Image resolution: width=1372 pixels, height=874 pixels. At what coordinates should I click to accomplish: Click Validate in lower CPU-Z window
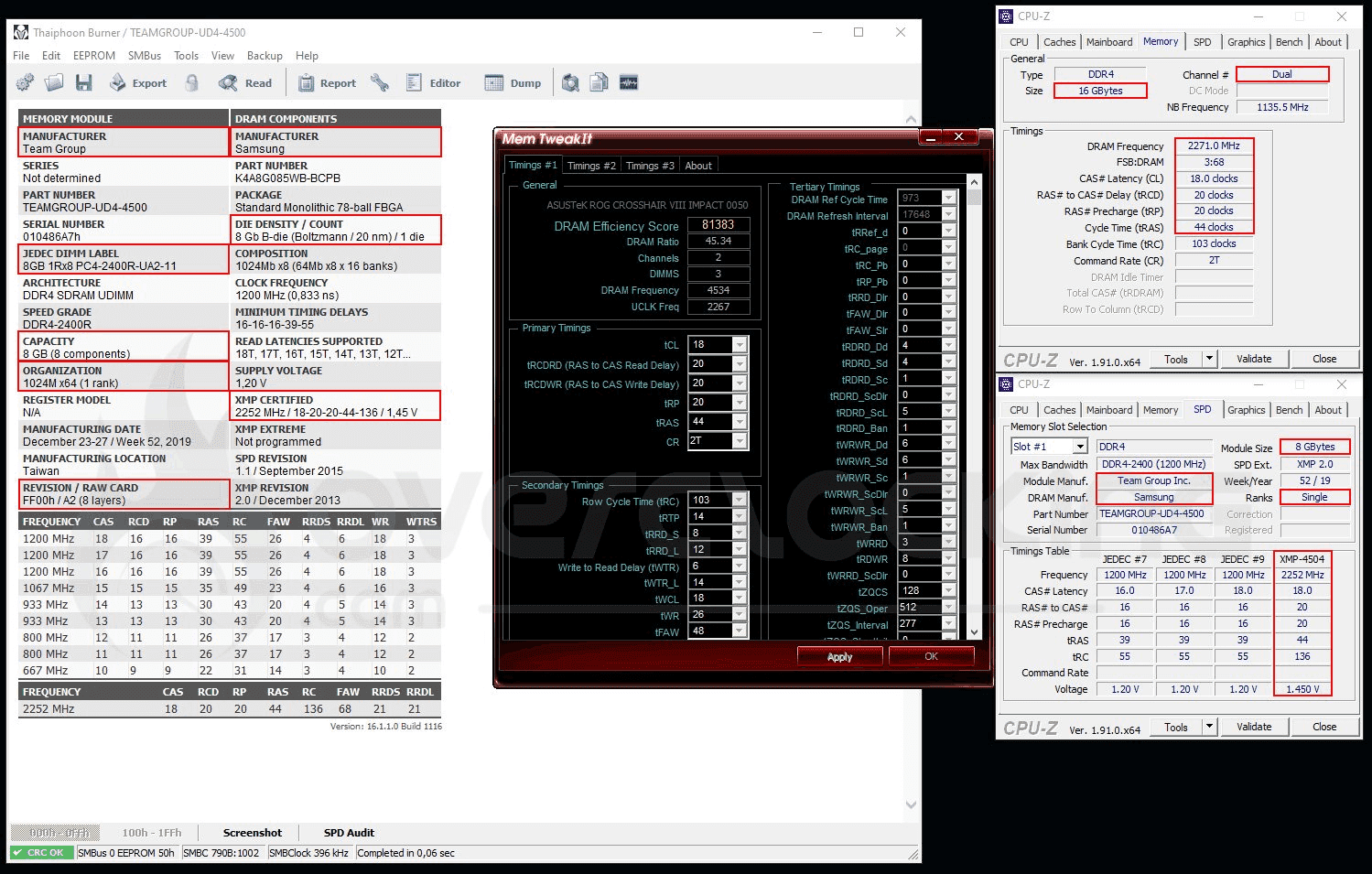[1254, 727]
